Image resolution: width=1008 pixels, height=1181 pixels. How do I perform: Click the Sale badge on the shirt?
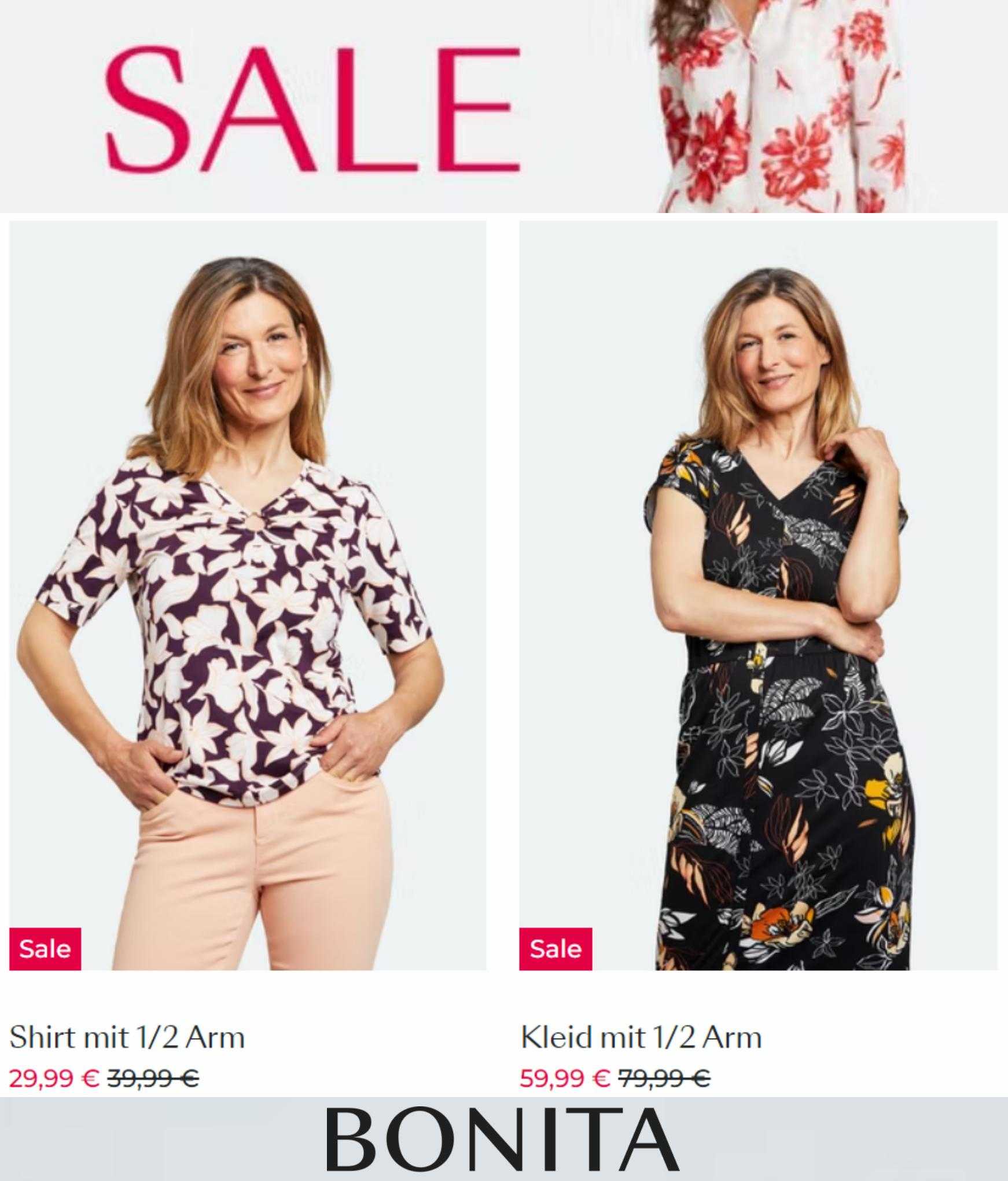pos(45,949)
